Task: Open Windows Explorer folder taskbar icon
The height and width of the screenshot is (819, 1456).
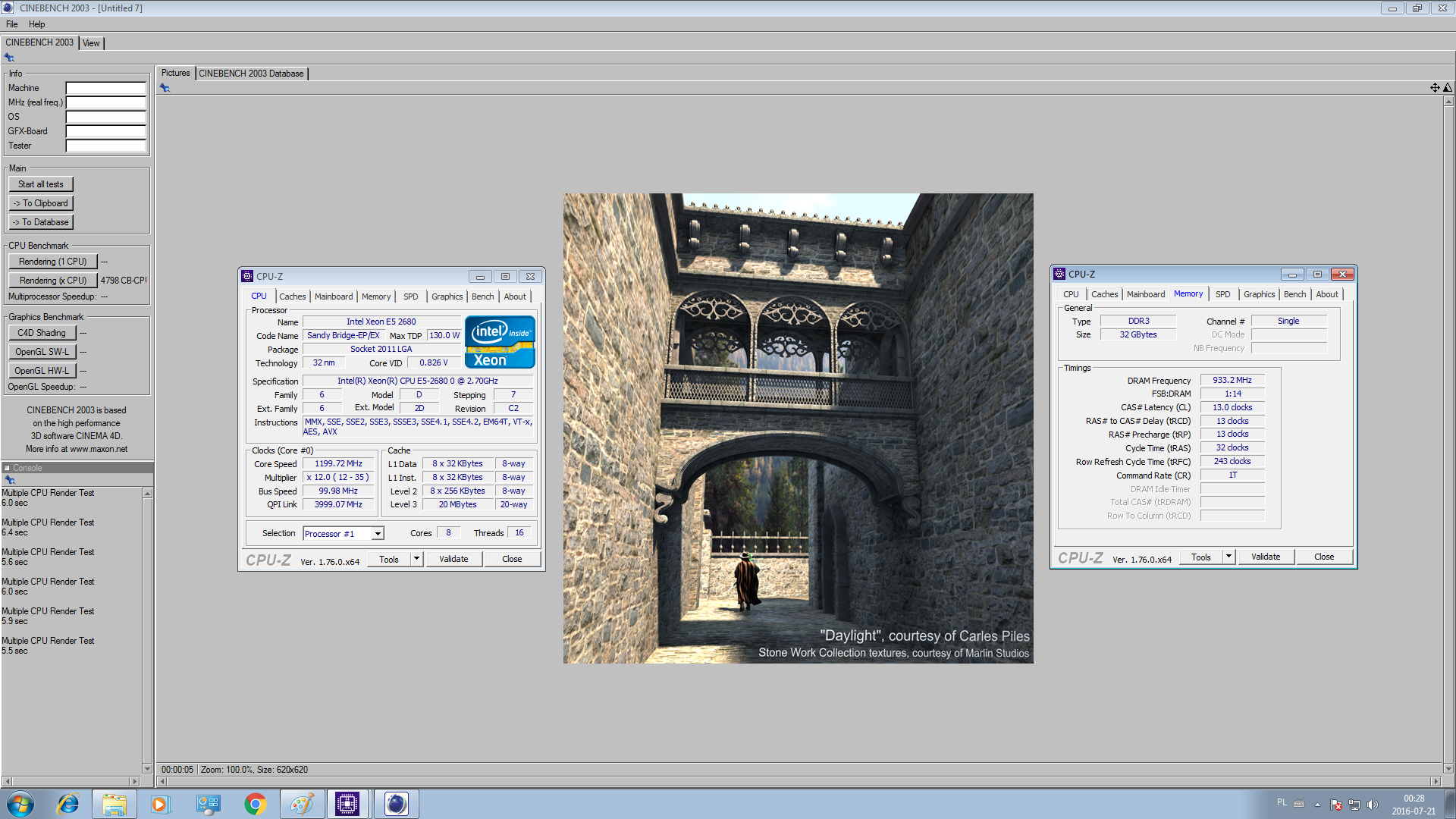Action: point(115,804)
